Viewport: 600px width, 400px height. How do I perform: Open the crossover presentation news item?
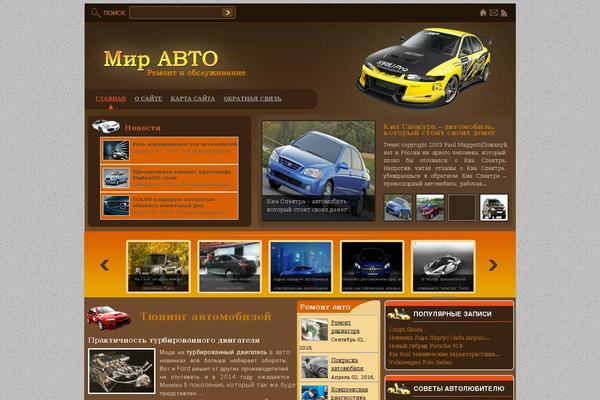coord(182,175)
